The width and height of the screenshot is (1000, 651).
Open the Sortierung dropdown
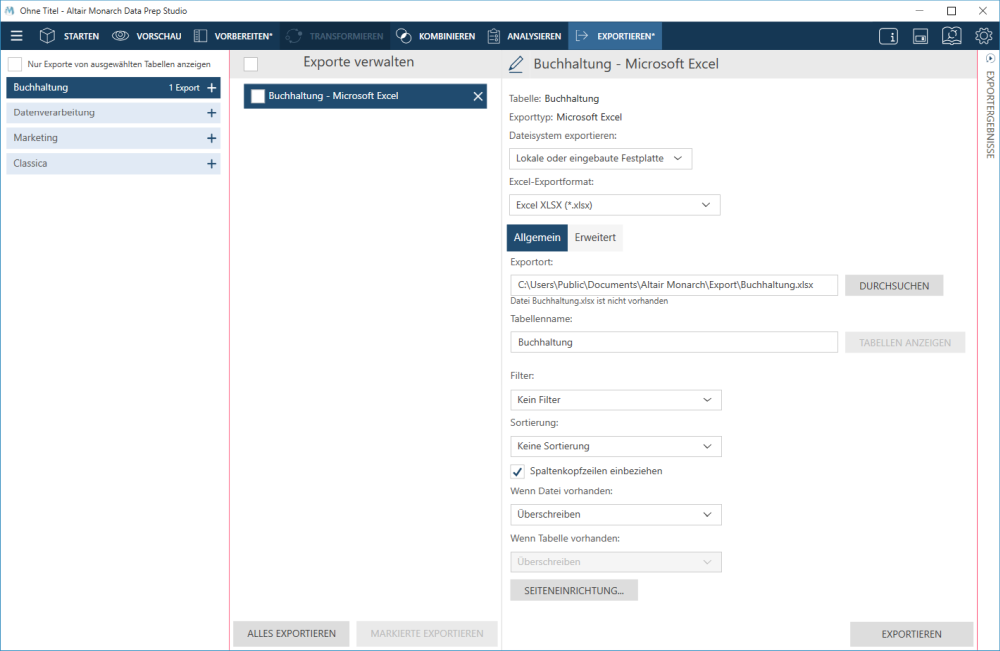616,446
